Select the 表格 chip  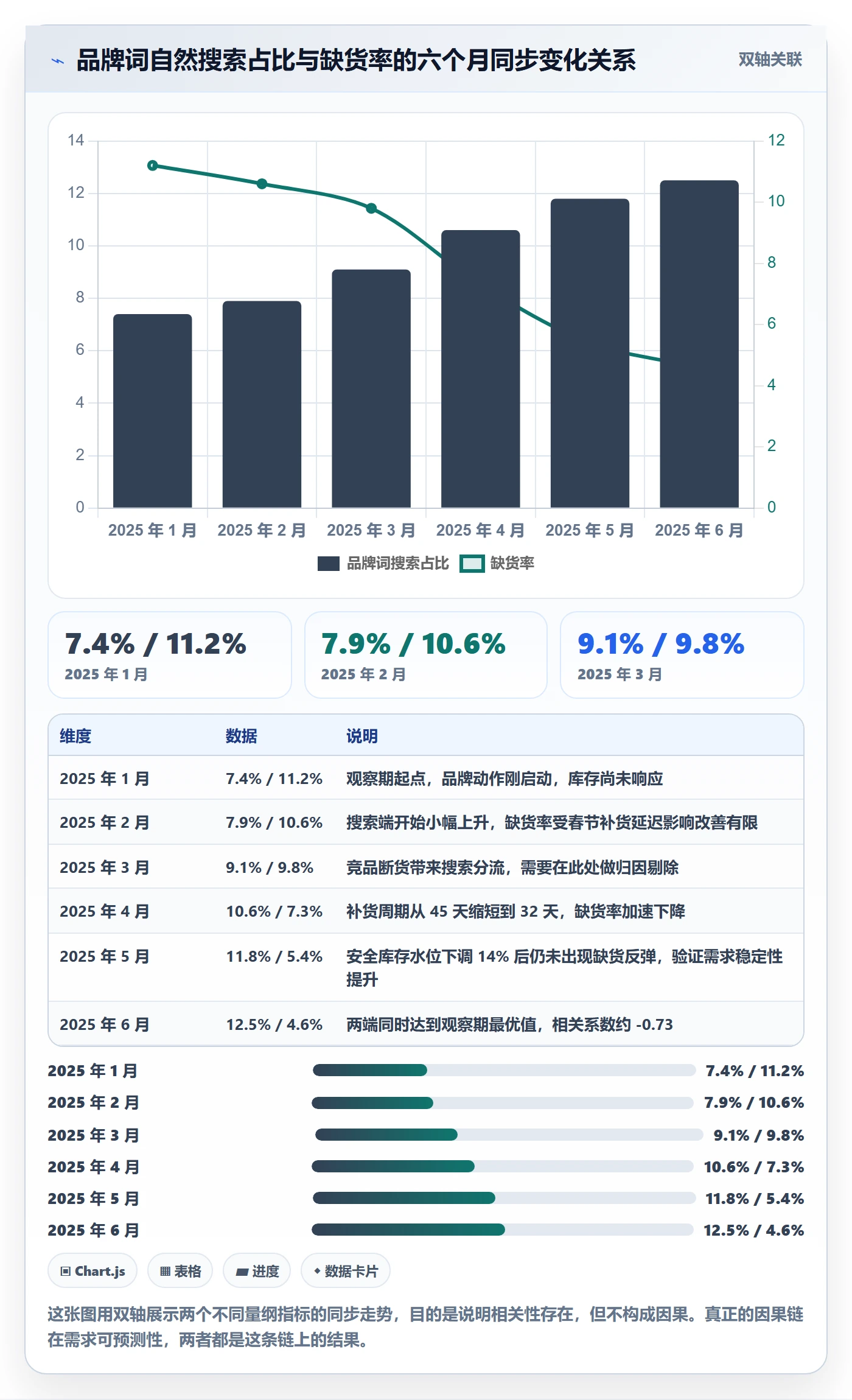pos(180,1271)
